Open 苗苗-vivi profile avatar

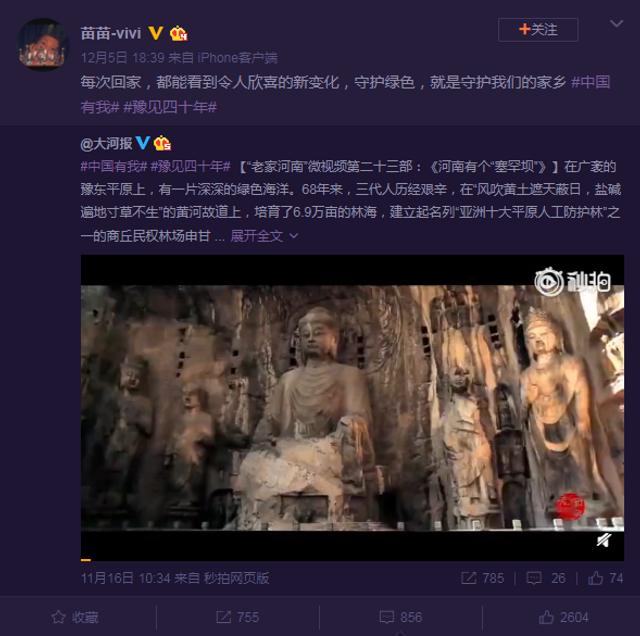[42, 44]
